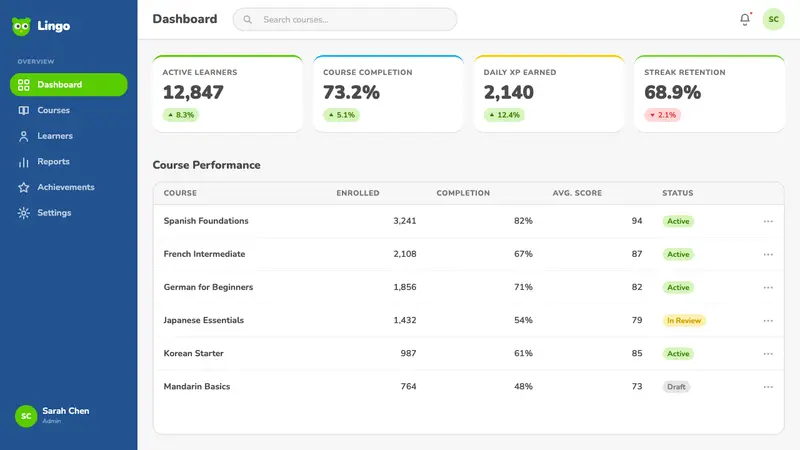800x450 pixels.
Task: Click the 2,108 enrolled value
Action: 405,254
